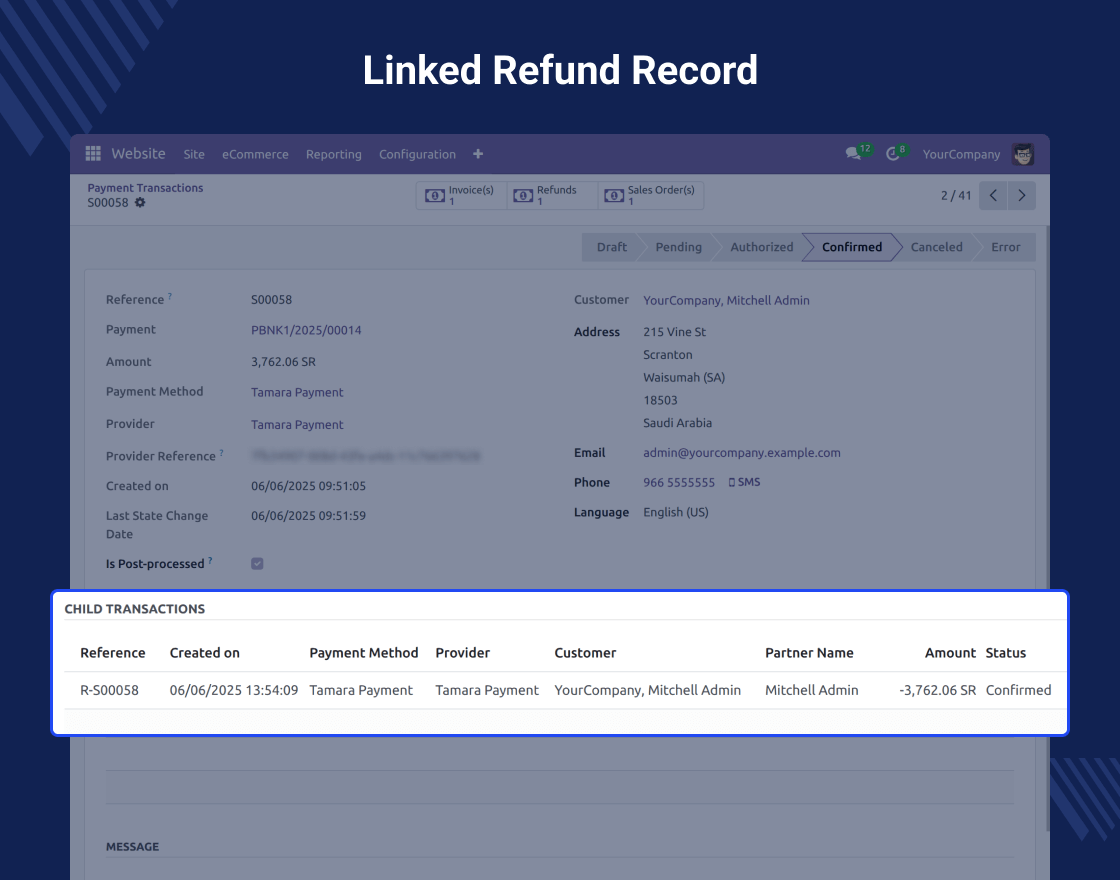Select the Error status stage
This screenshot has height=880, width=1120.
pyautogui.click(x=1005, y=247)
